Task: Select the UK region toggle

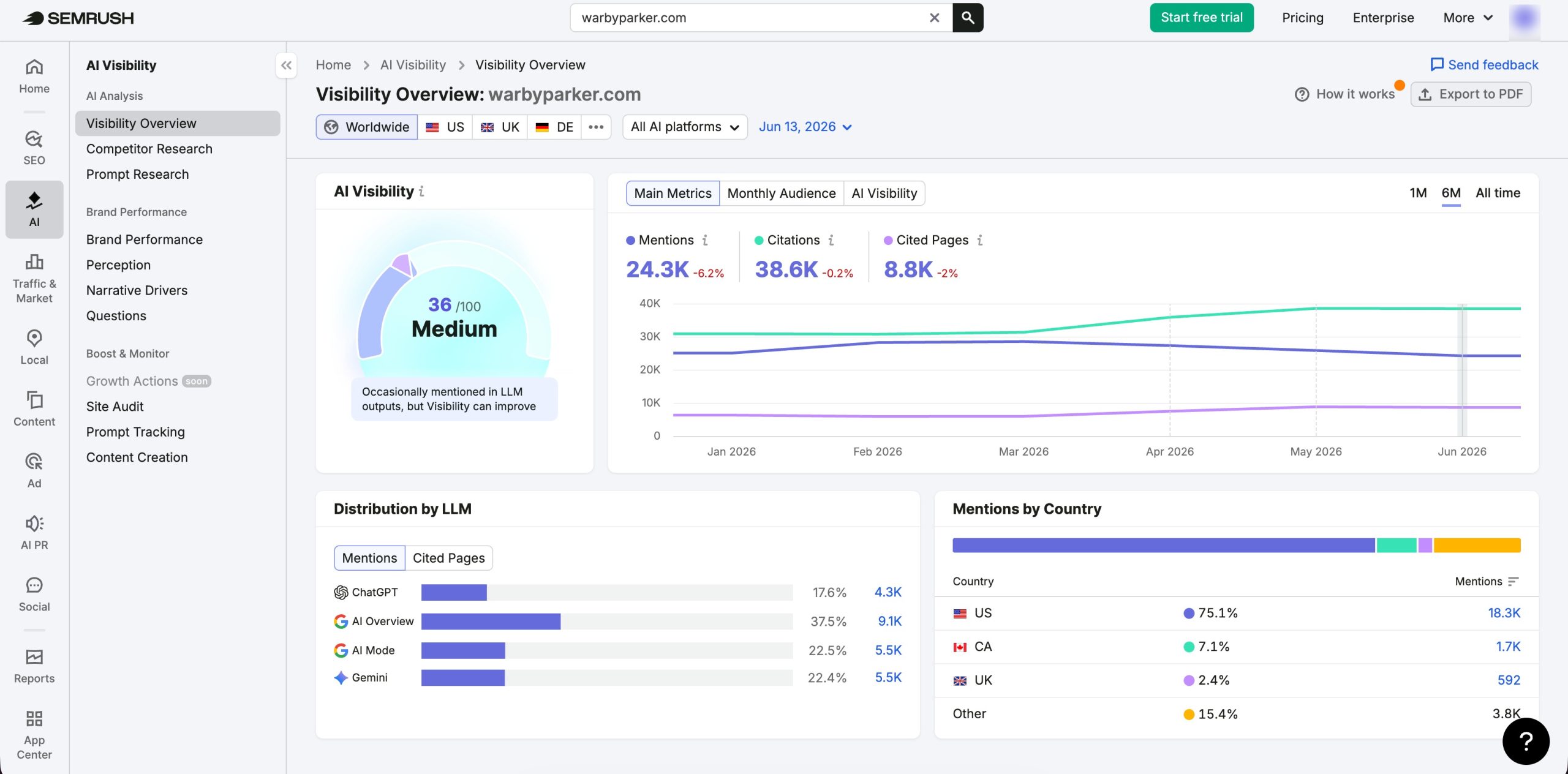Action: pos(500,127)
